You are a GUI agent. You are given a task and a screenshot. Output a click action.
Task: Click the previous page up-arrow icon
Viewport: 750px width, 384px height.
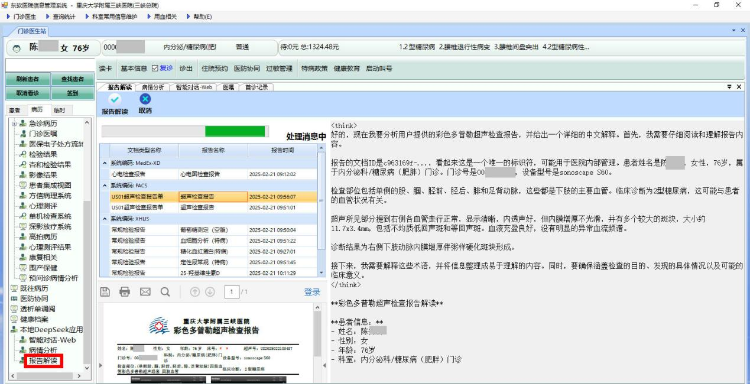[x=195, y=292]
